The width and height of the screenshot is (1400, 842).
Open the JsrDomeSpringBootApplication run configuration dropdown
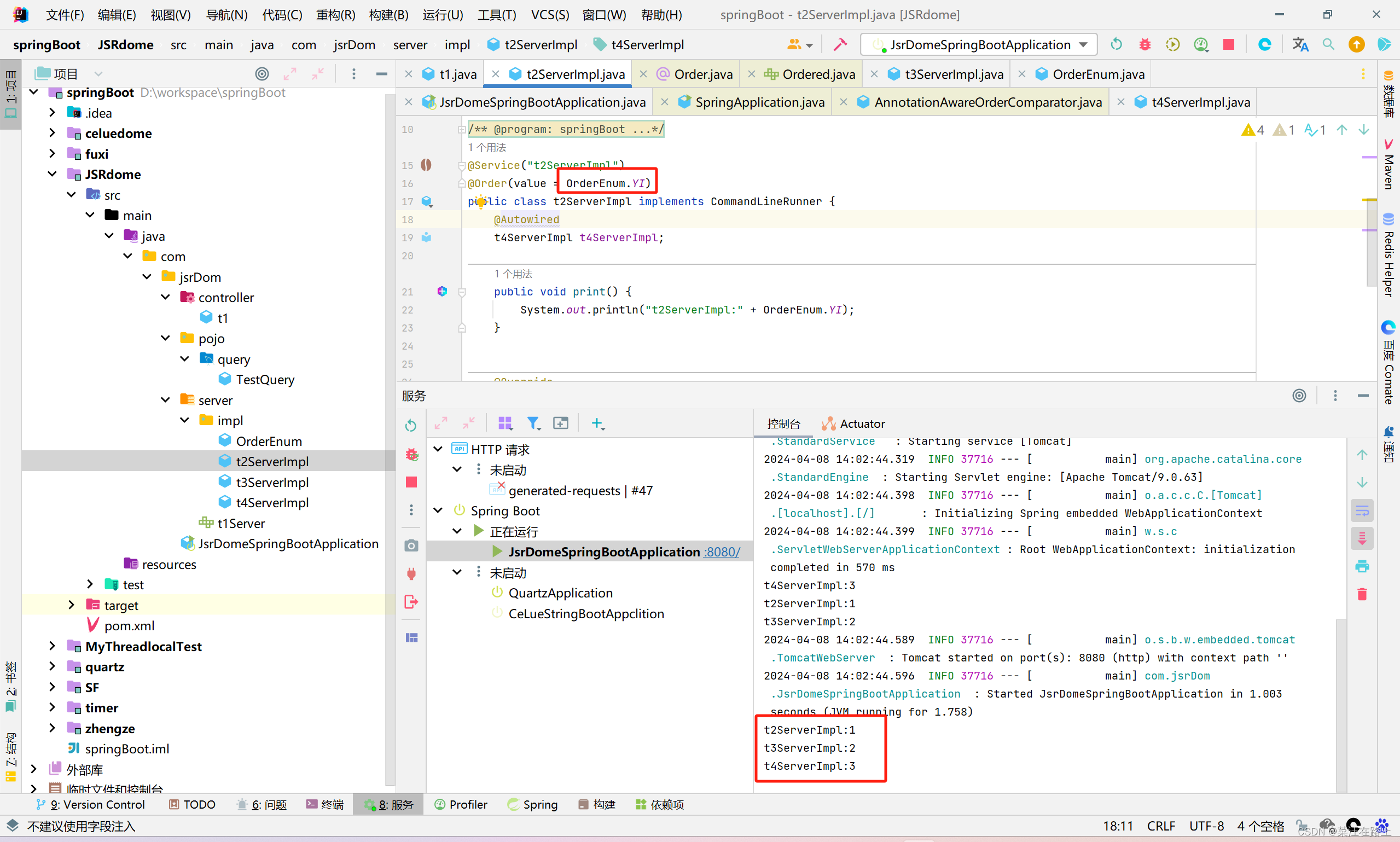click(979, 44)
